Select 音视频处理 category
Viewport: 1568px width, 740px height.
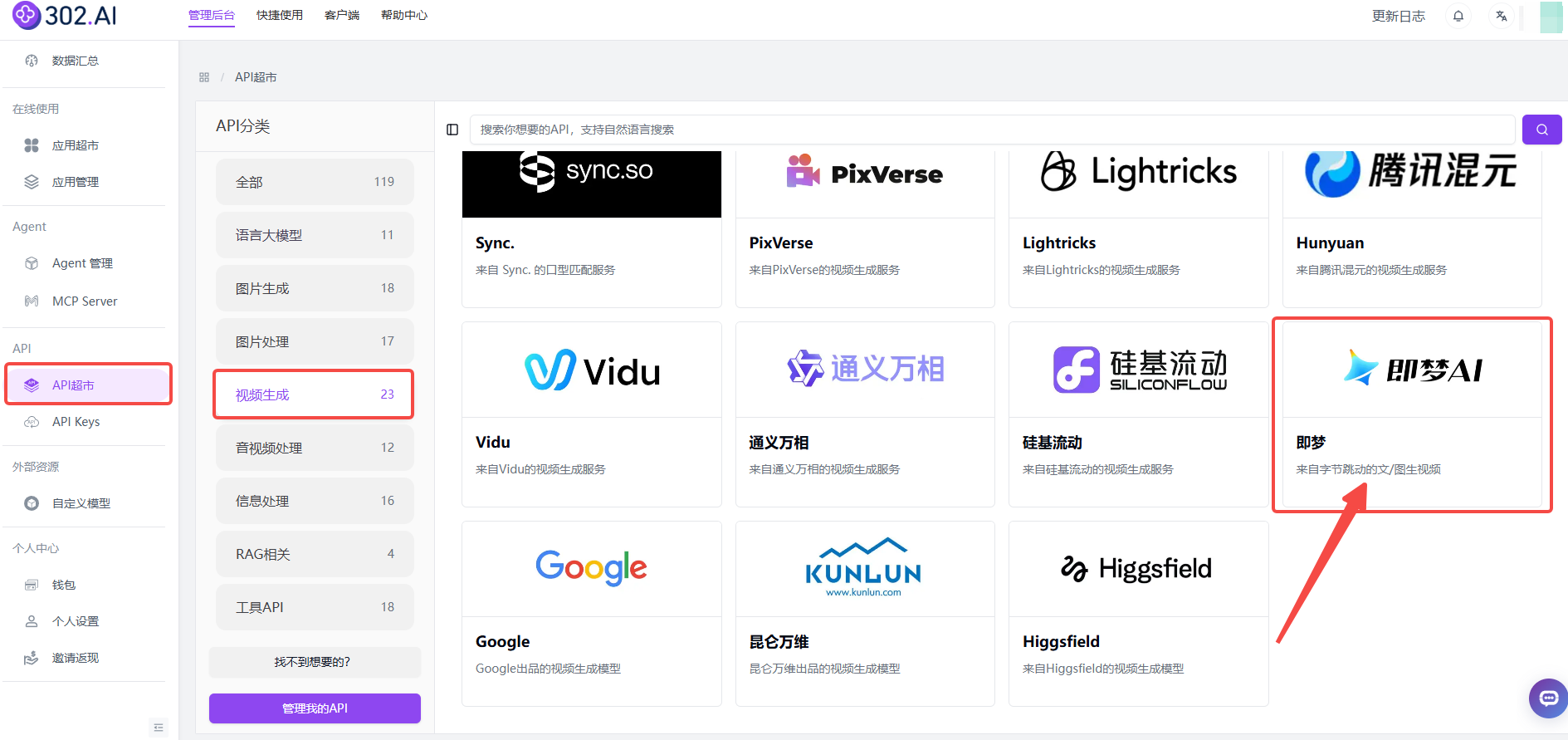(x=315, y=448)
